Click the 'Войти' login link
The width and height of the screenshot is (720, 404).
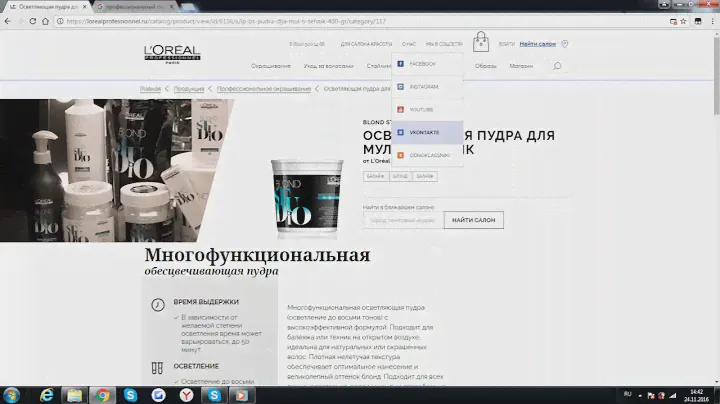click(507, 44)
